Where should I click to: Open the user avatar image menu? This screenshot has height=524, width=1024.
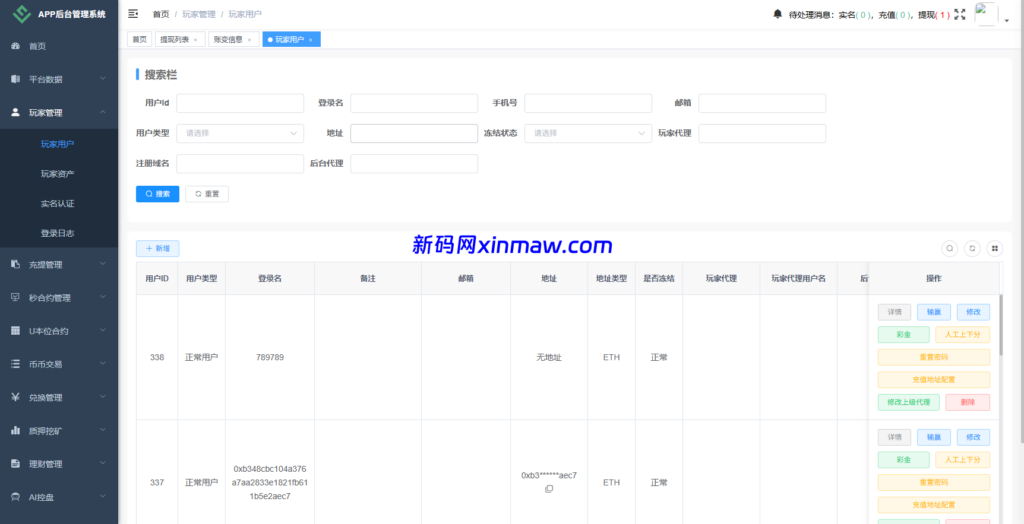[986, 14]
